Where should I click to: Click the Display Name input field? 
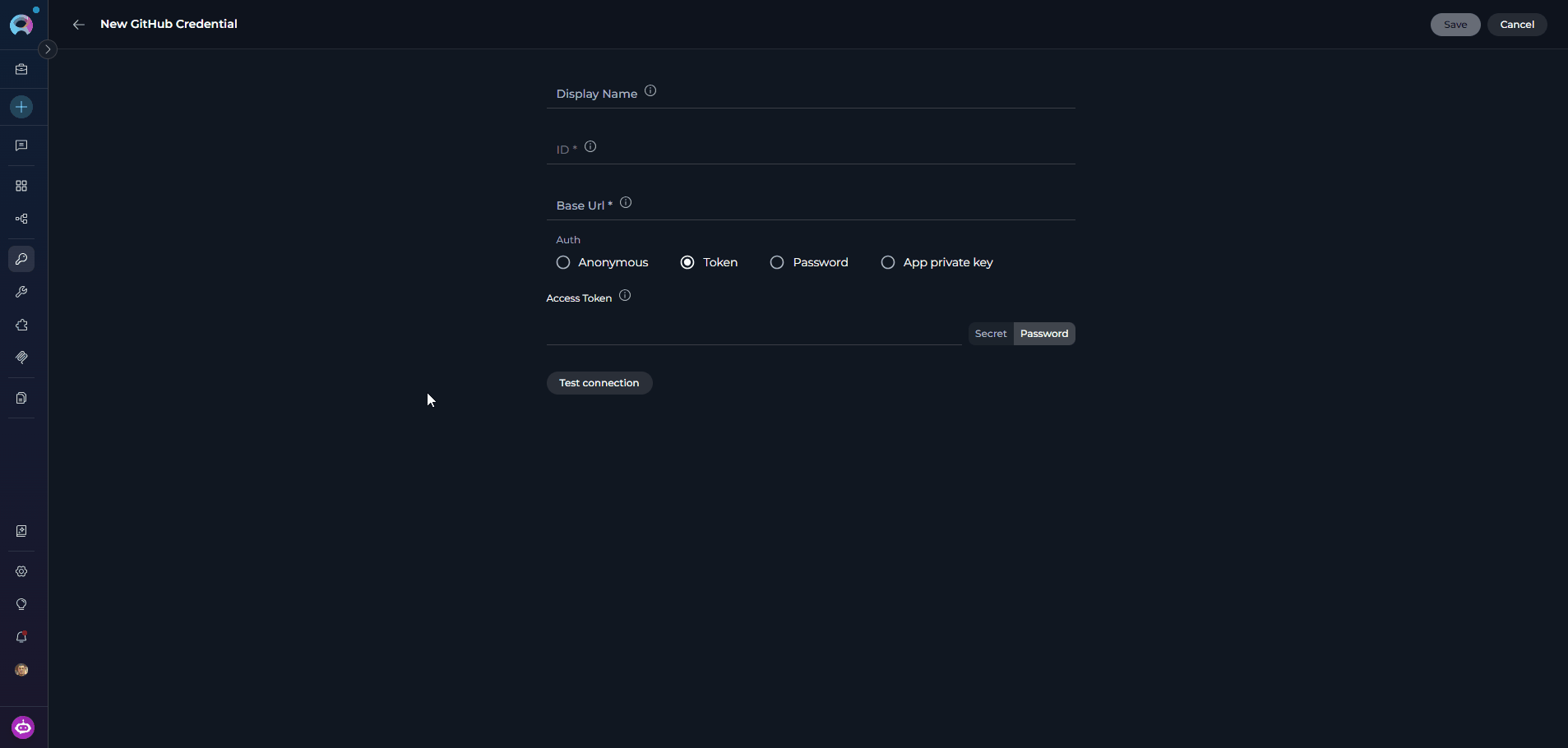[x=811, y=93]
